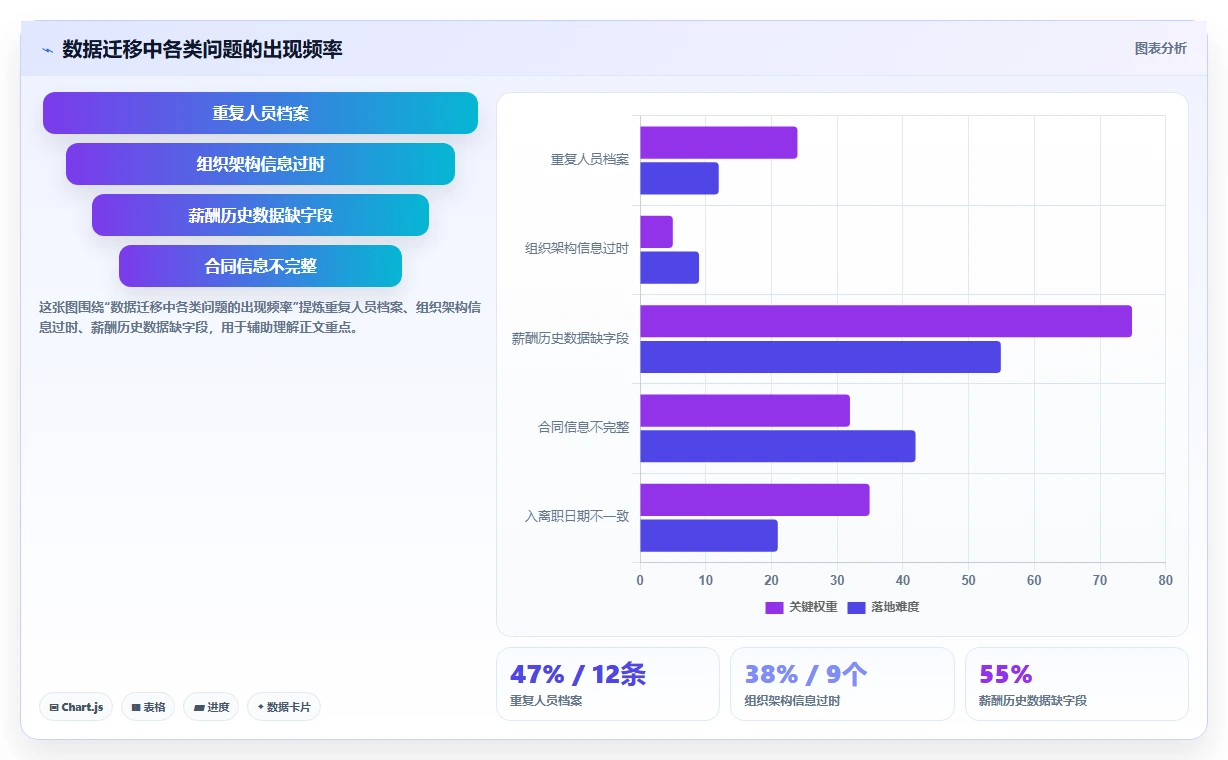Click the 40 tick on the x-axis
This screenshot has width=1228, height=760.
(x=902, y=580)
